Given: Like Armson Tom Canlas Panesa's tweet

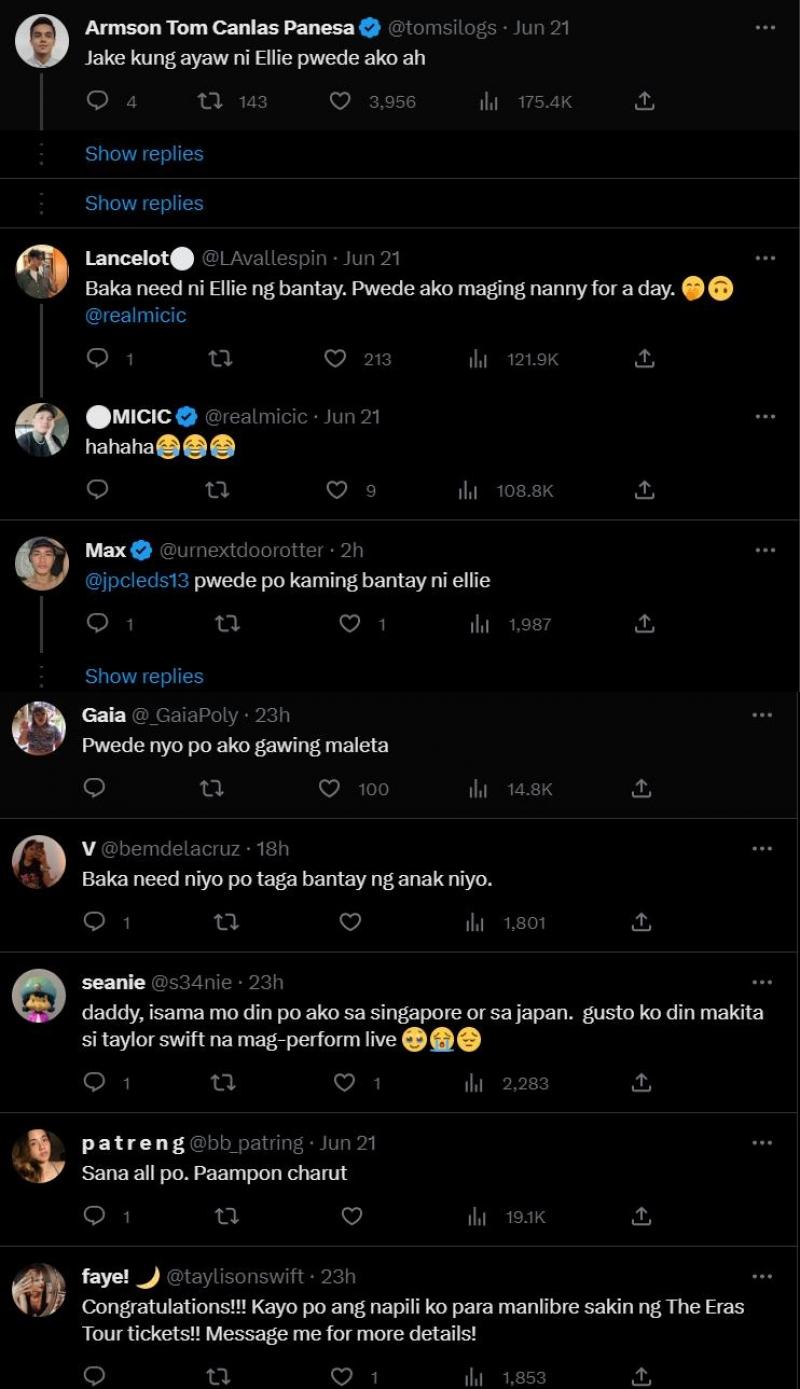Looking at the screenshot, I should coord(341,101).
